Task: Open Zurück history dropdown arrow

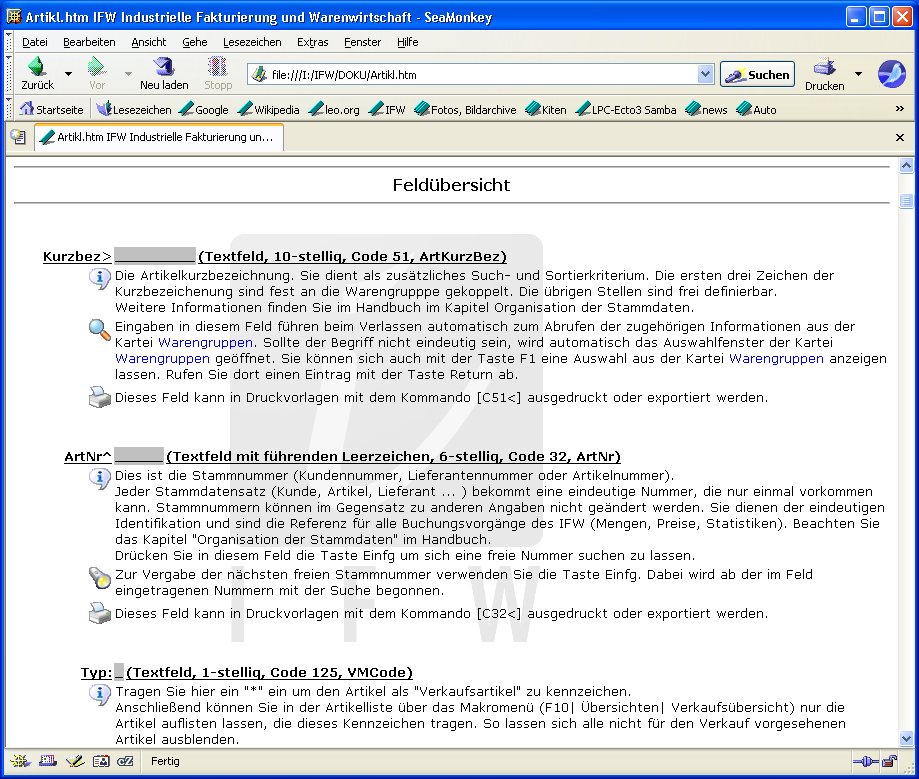Action: tap(68, 74)
